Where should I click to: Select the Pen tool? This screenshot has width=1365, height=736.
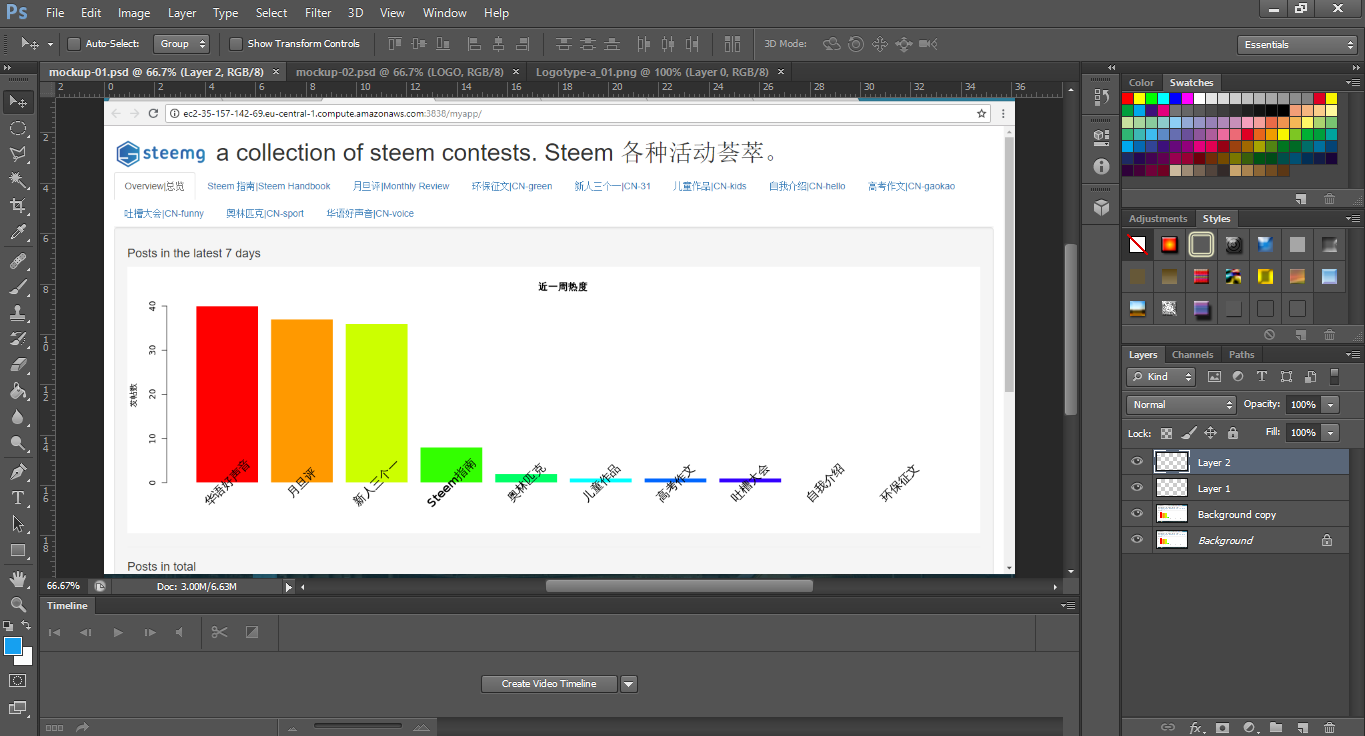(x=18, y=472)
